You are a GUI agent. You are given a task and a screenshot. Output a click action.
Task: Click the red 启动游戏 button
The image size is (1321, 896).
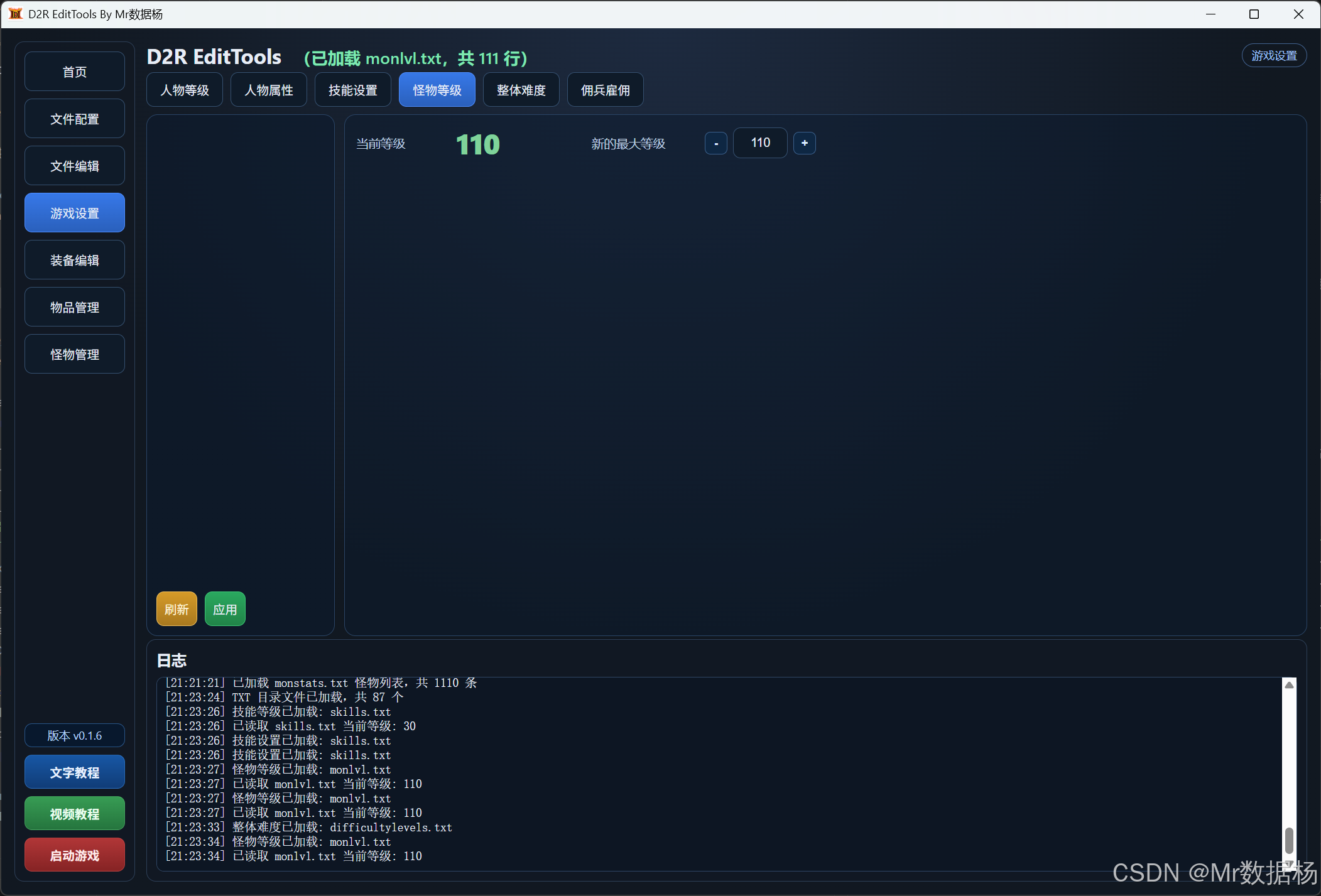(x=75, y=855)
